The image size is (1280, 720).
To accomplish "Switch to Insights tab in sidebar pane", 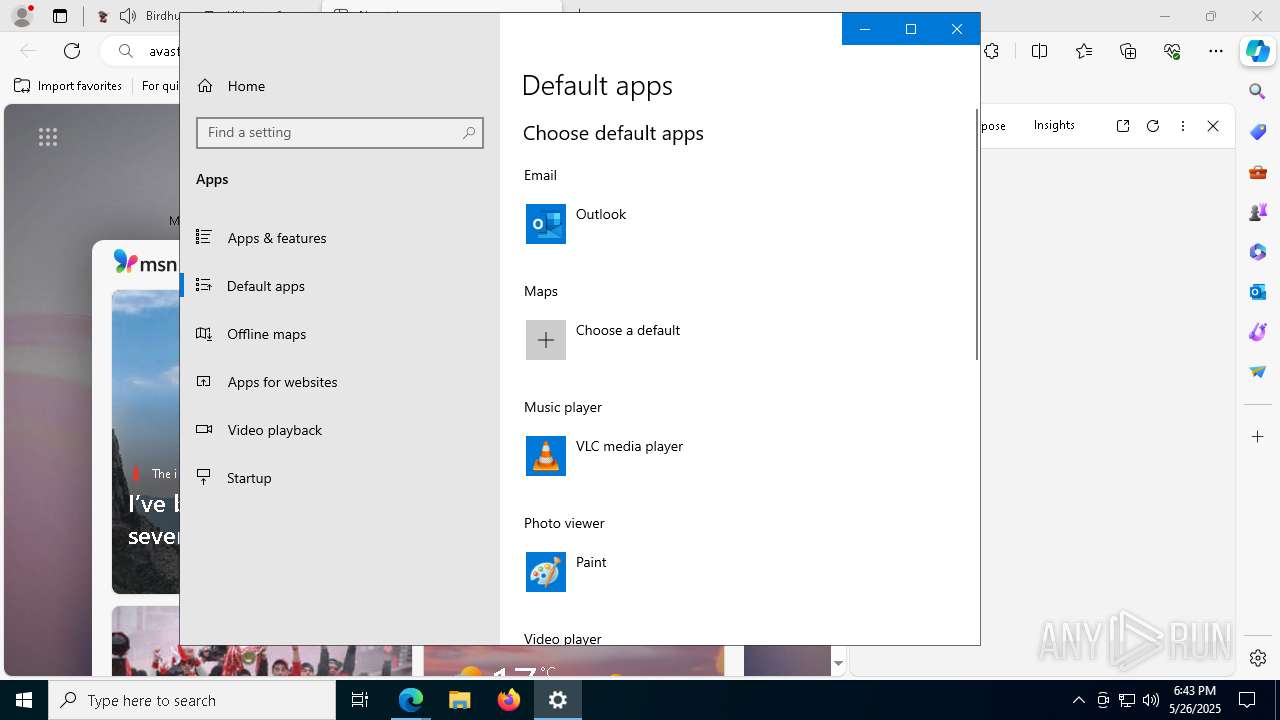I will click(1054, 125).
